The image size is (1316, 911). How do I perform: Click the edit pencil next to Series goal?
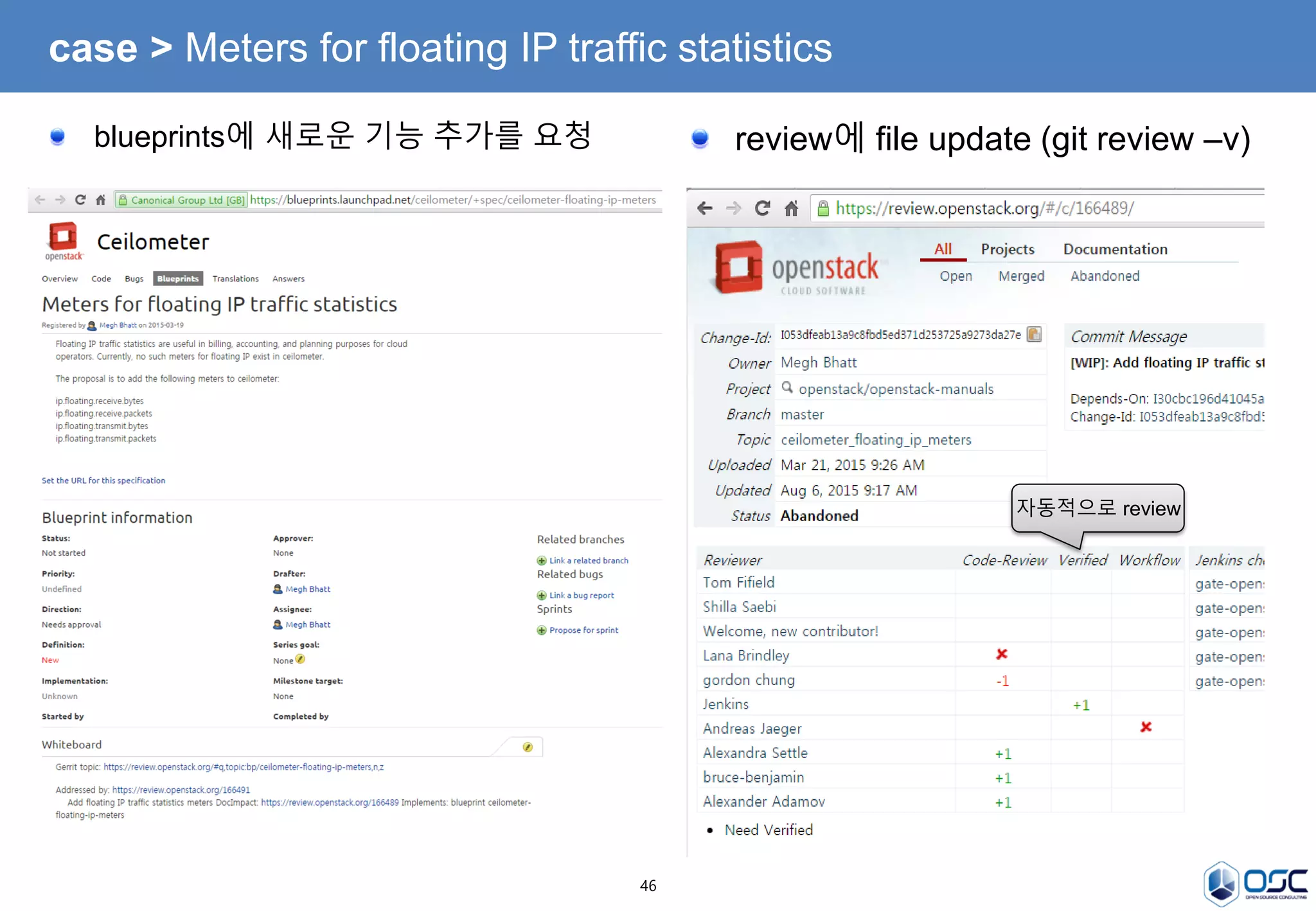[300, 659]
